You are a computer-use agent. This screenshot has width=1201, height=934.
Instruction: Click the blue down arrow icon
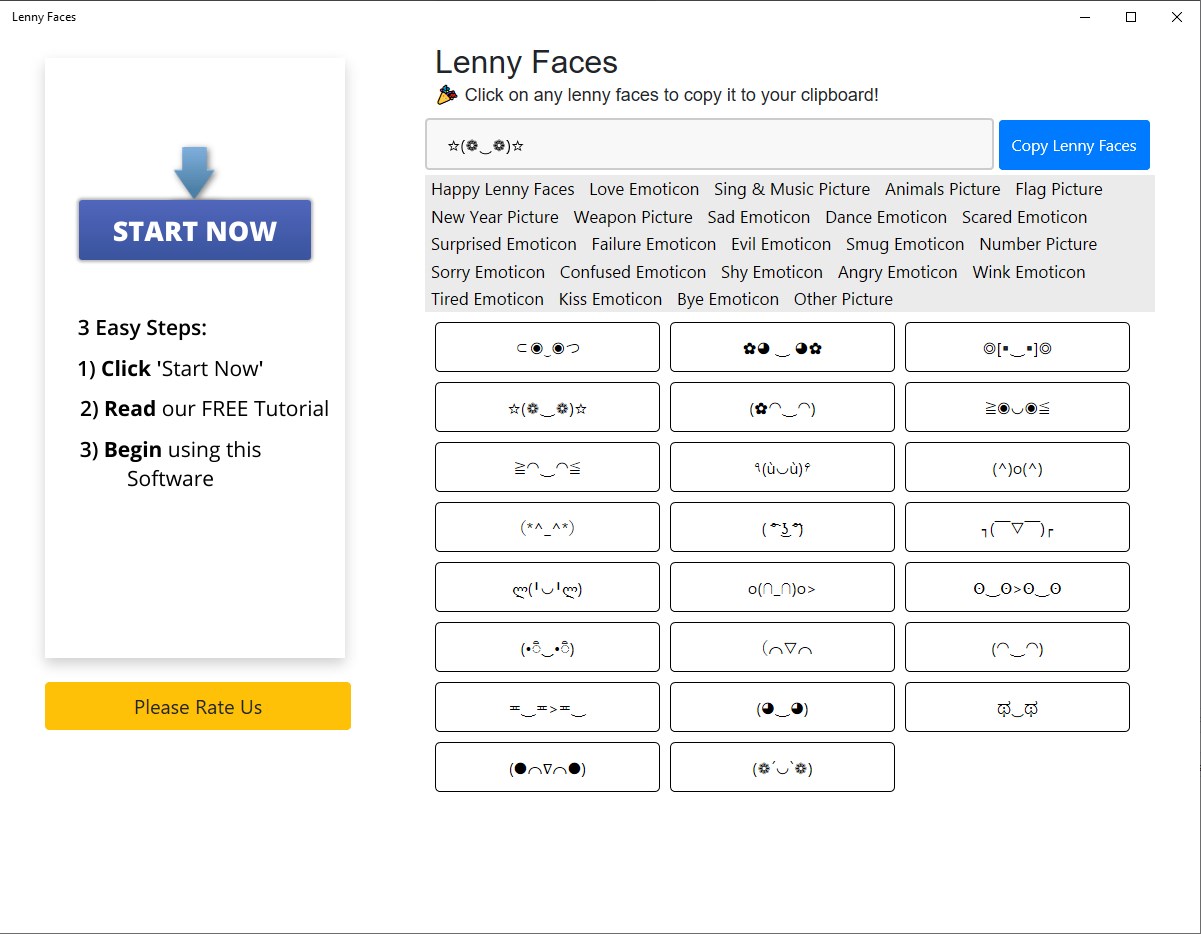coord(194,171)
